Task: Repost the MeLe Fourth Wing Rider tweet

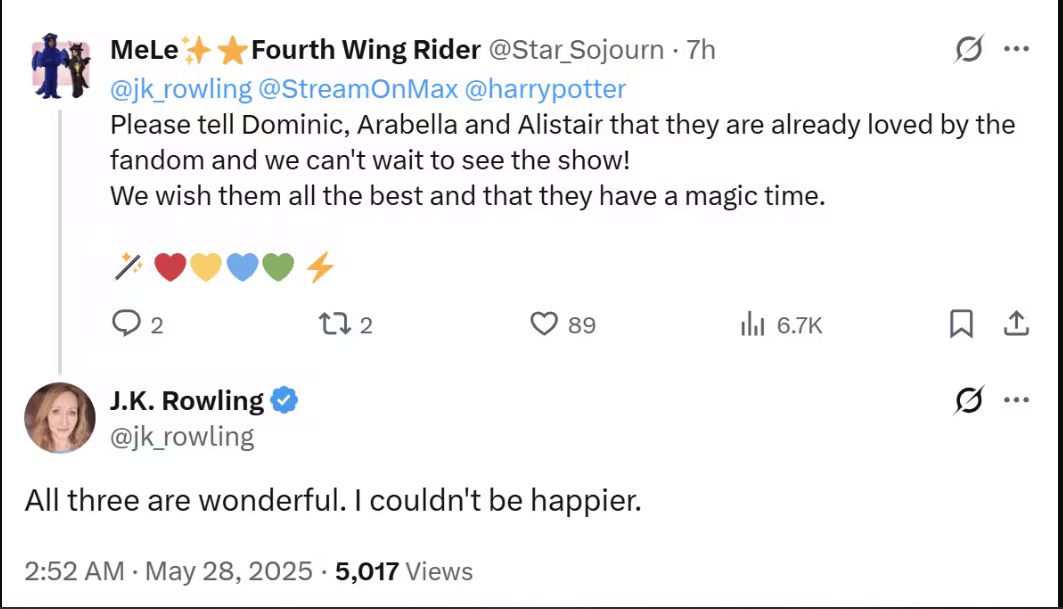Action: tap(330, 324)
